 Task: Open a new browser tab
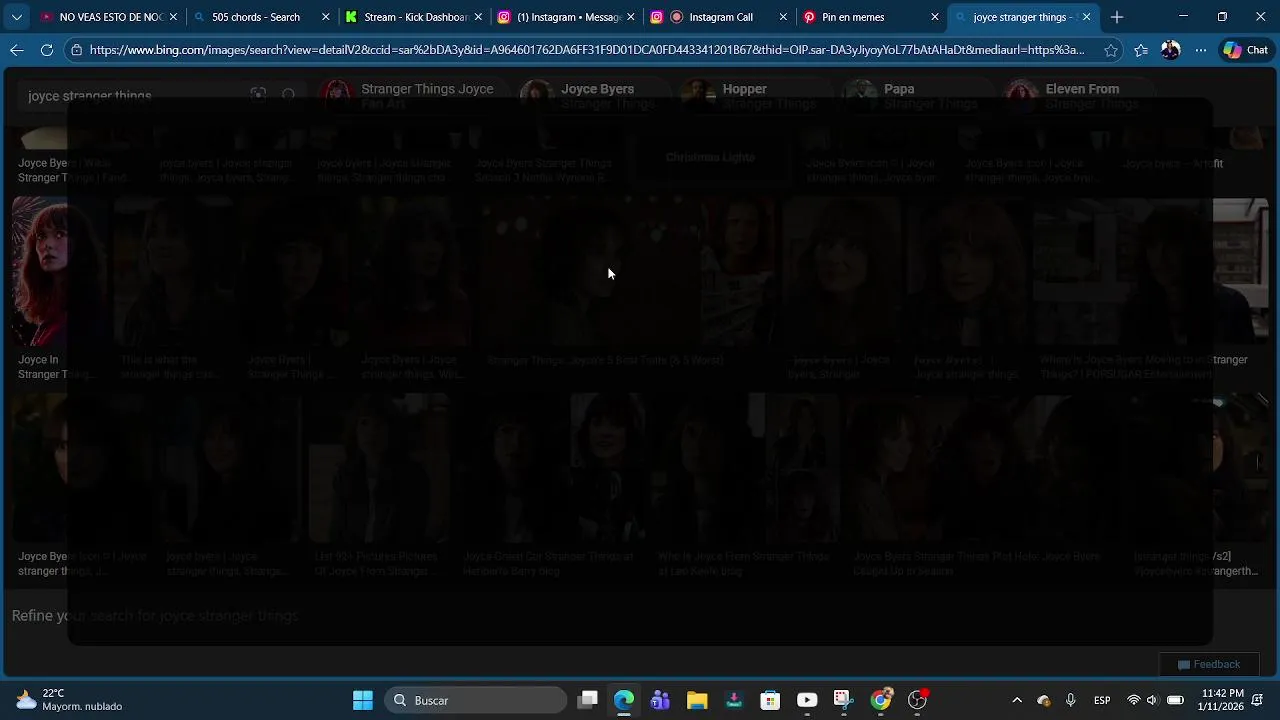click(1117, 17)
